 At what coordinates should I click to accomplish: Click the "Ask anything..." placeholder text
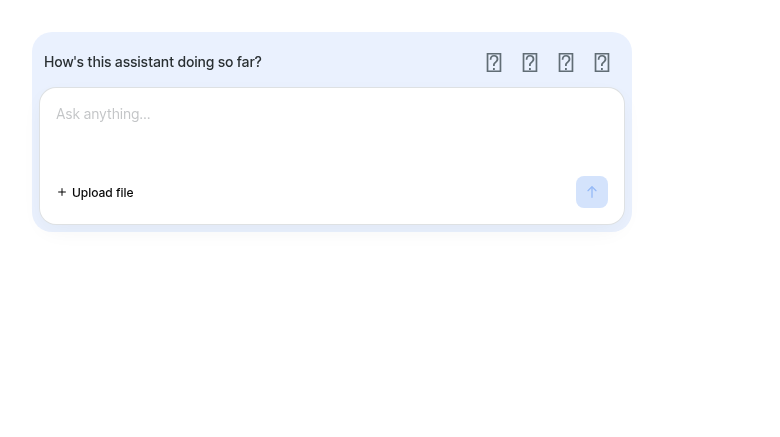coord(103,114)
